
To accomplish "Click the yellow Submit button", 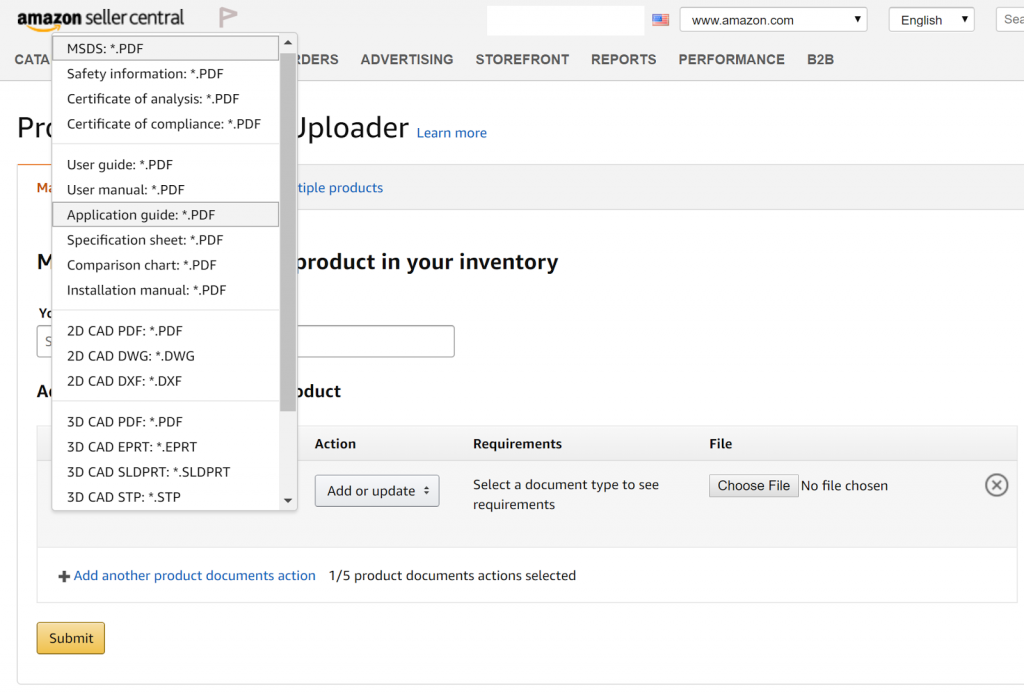I will pos(71,638).
